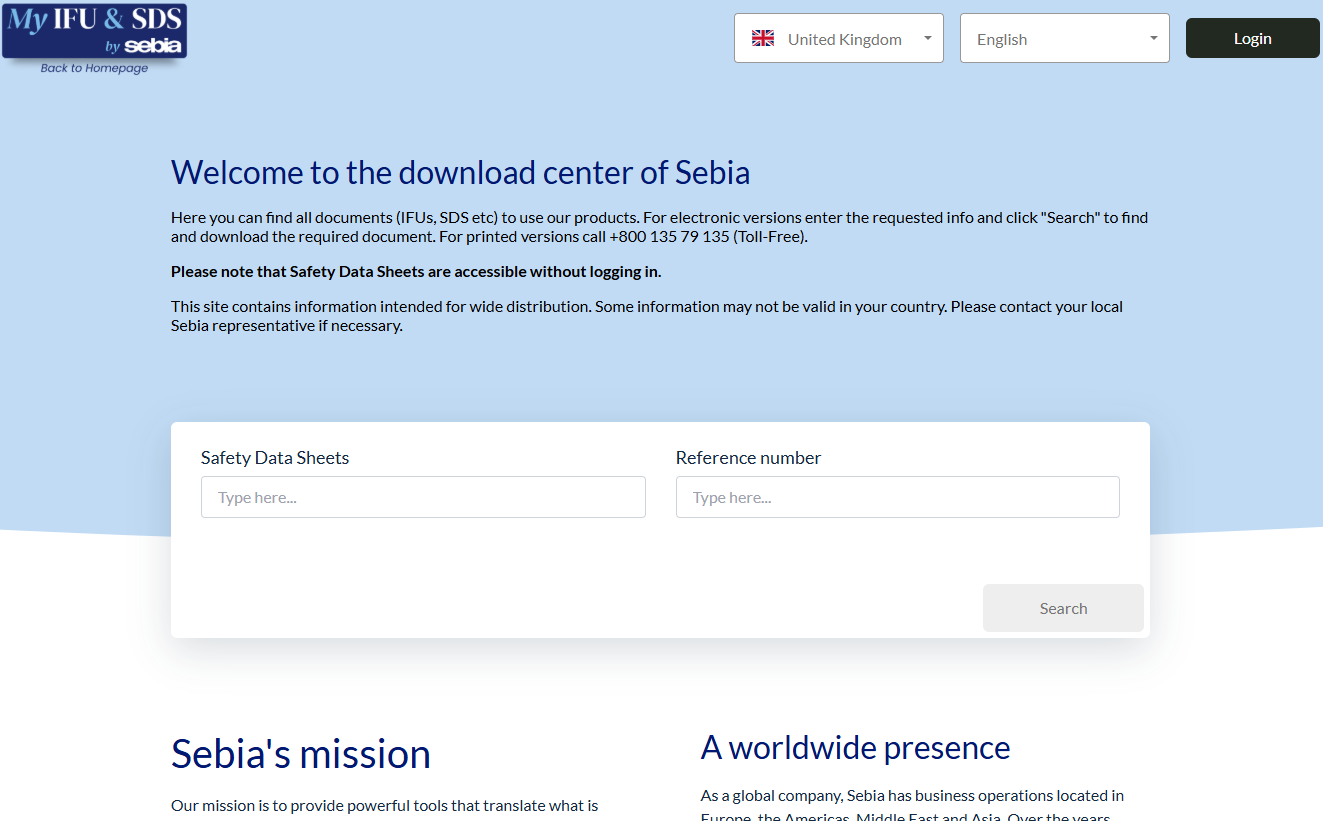The image size is (1323, 821).
Task: Click inside the Reference number field
Action: [897, 496]
